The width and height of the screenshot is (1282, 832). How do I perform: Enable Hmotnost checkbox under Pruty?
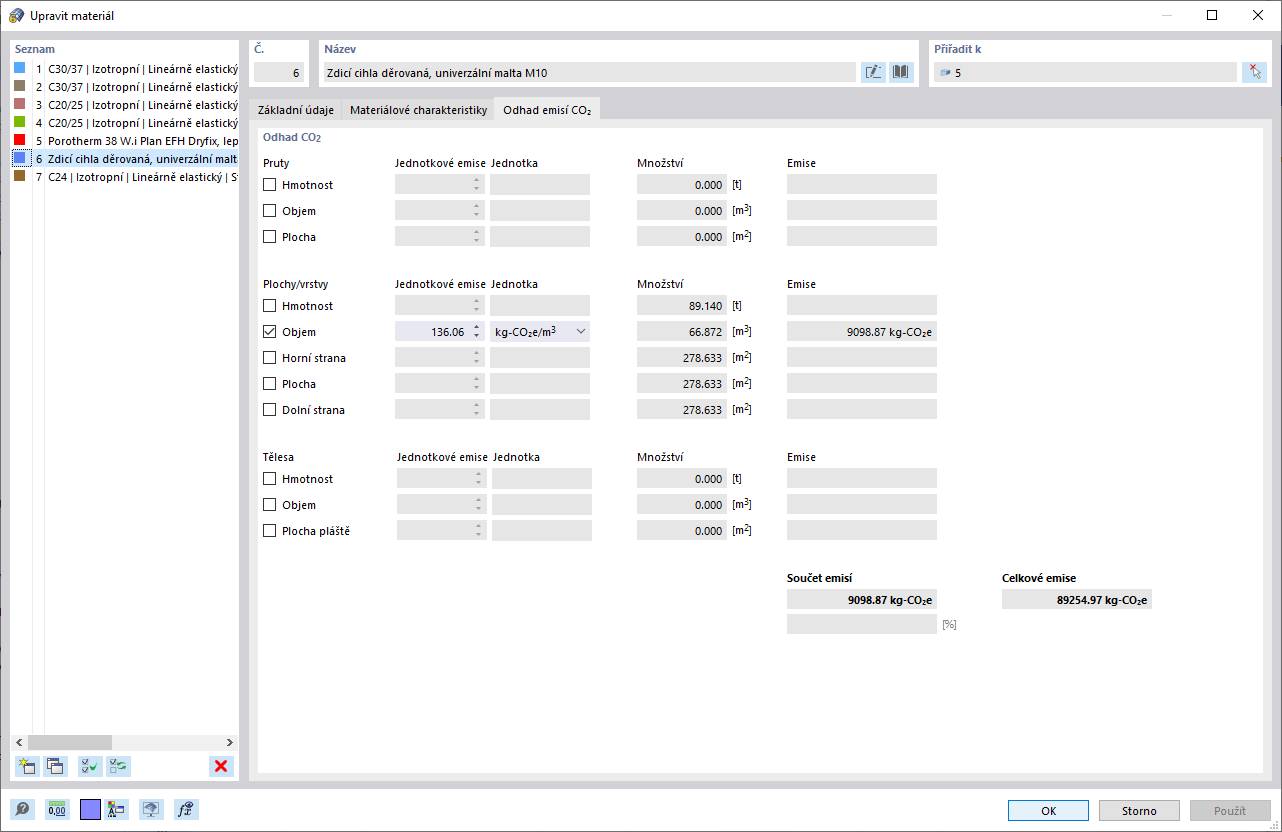coord(269,185)
